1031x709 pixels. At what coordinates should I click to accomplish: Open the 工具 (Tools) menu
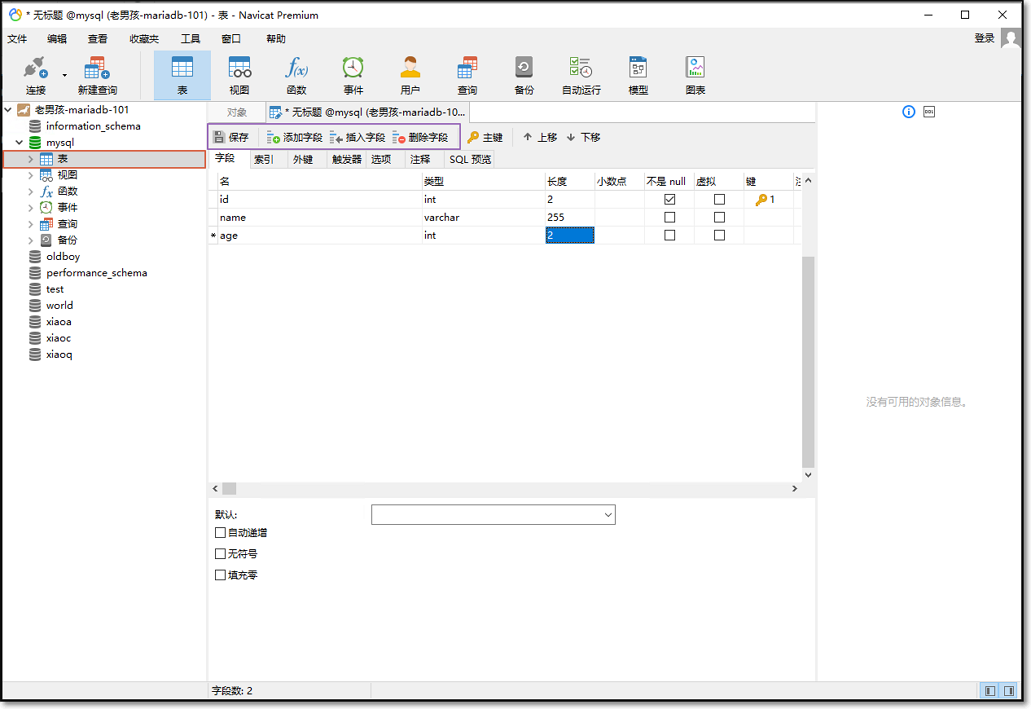190,39
